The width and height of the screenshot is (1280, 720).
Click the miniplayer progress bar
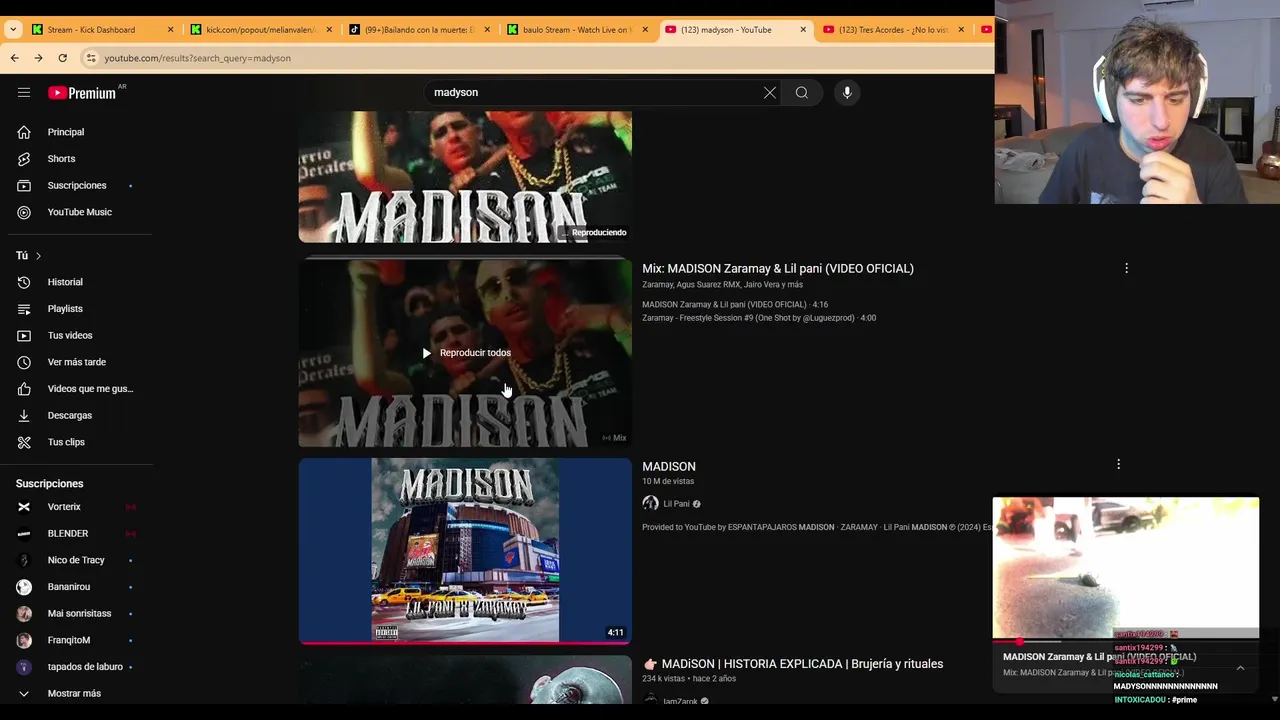[1126, 642]
